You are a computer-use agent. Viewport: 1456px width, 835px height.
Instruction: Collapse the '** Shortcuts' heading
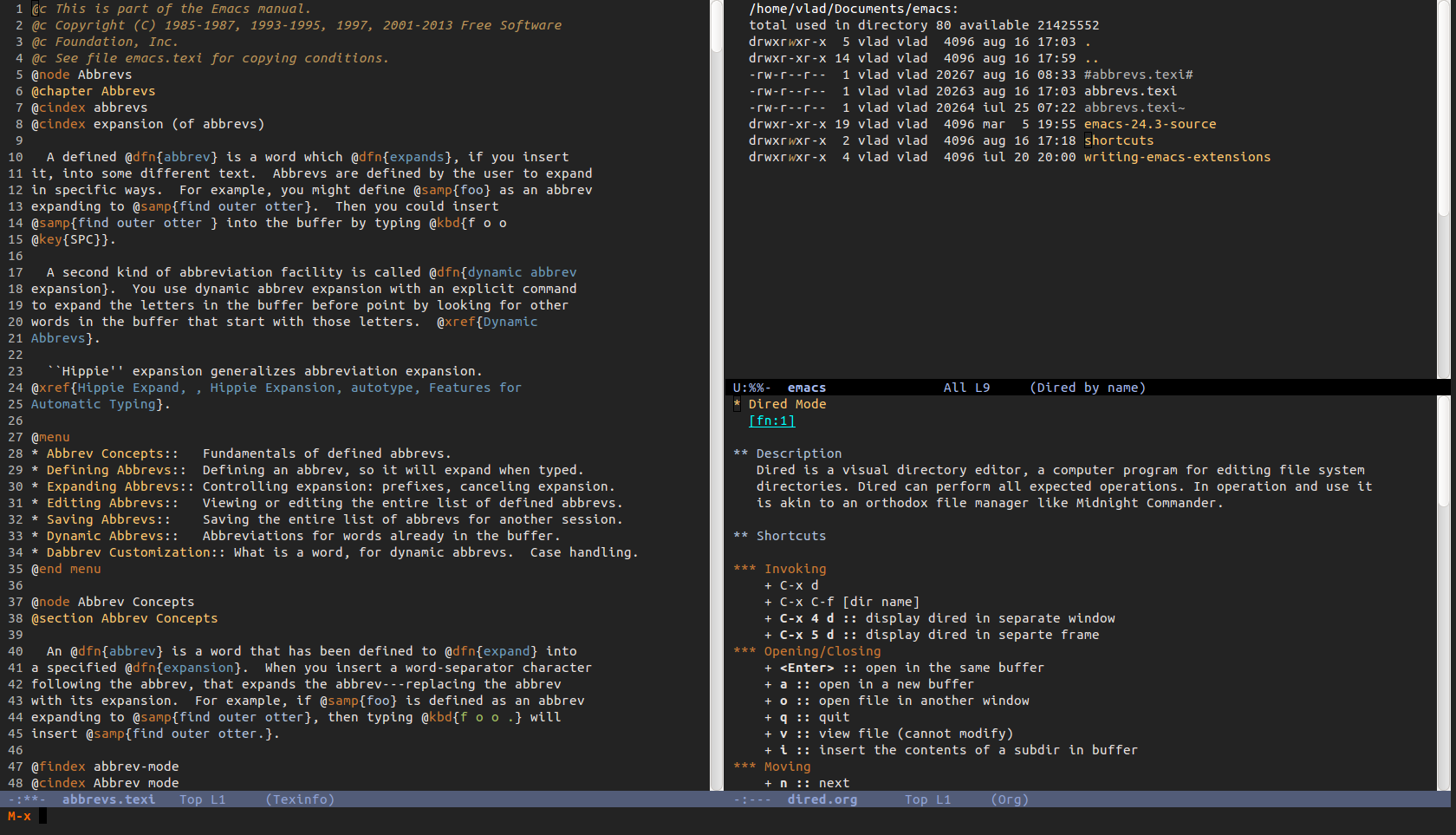pos(779,536)
